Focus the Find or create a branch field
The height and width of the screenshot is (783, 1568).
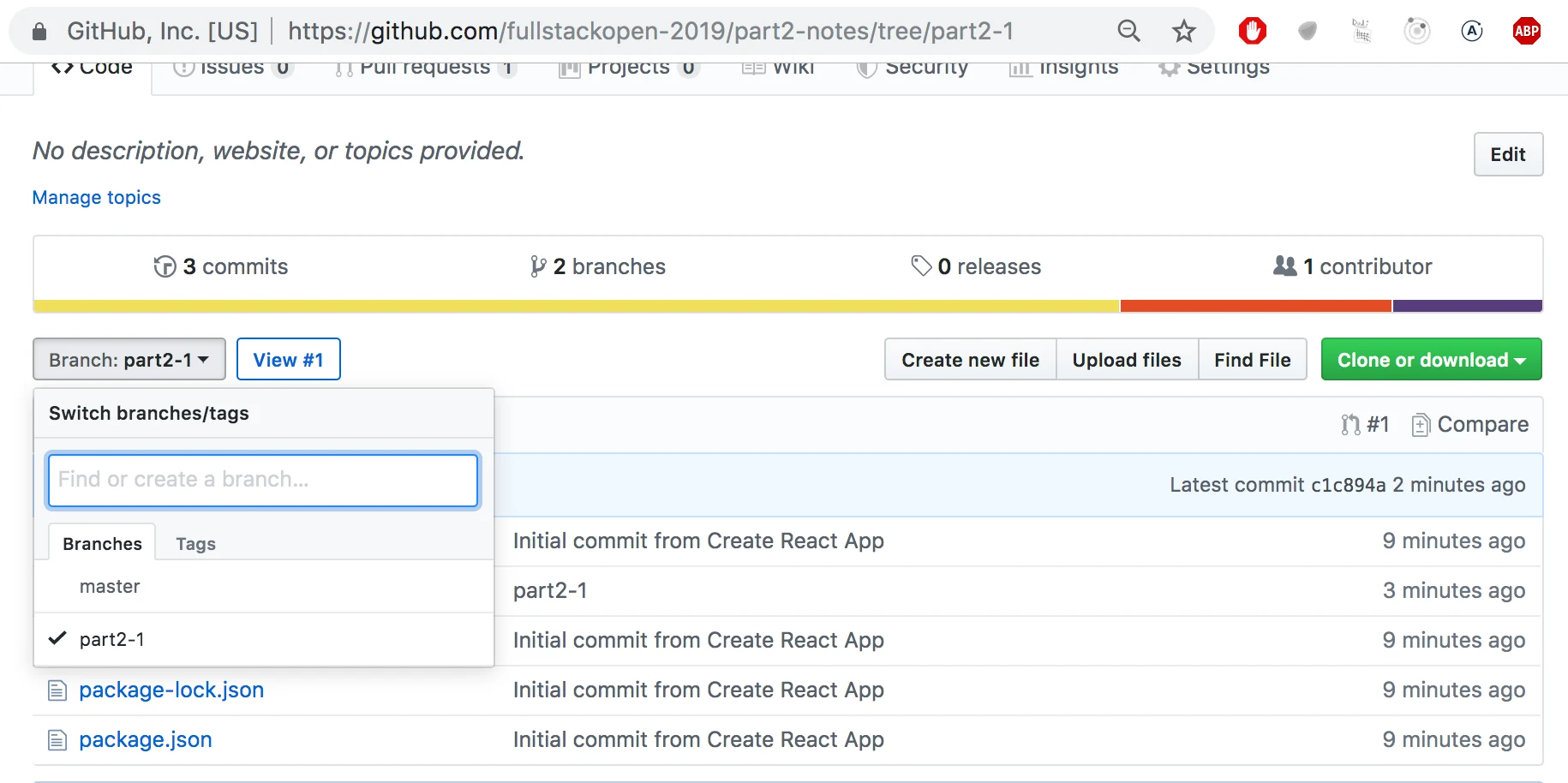point(263,480)
